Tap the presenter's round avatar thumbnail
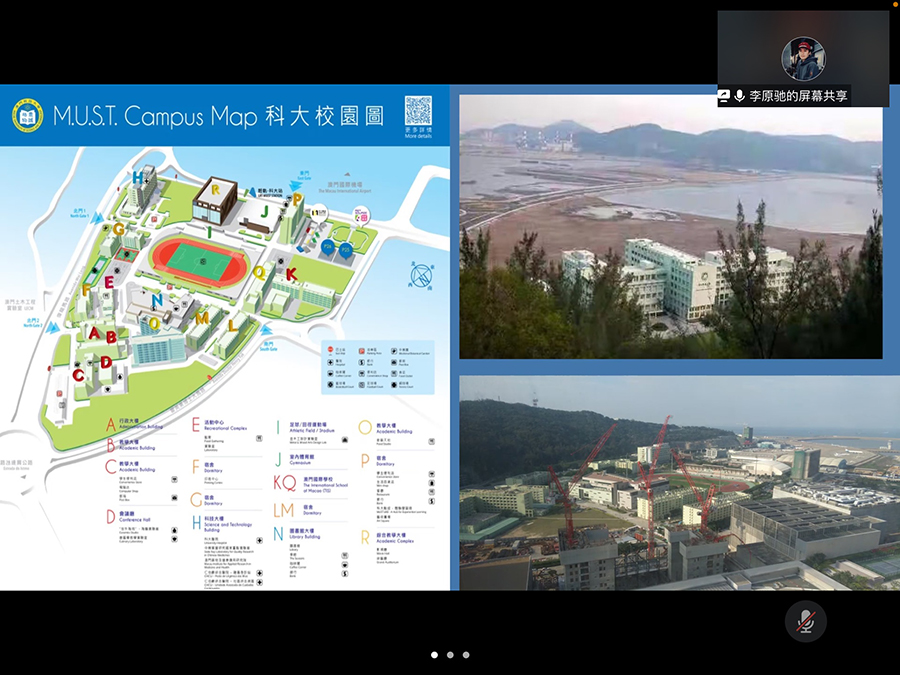The image size is (900, 675). pos(803,59)
